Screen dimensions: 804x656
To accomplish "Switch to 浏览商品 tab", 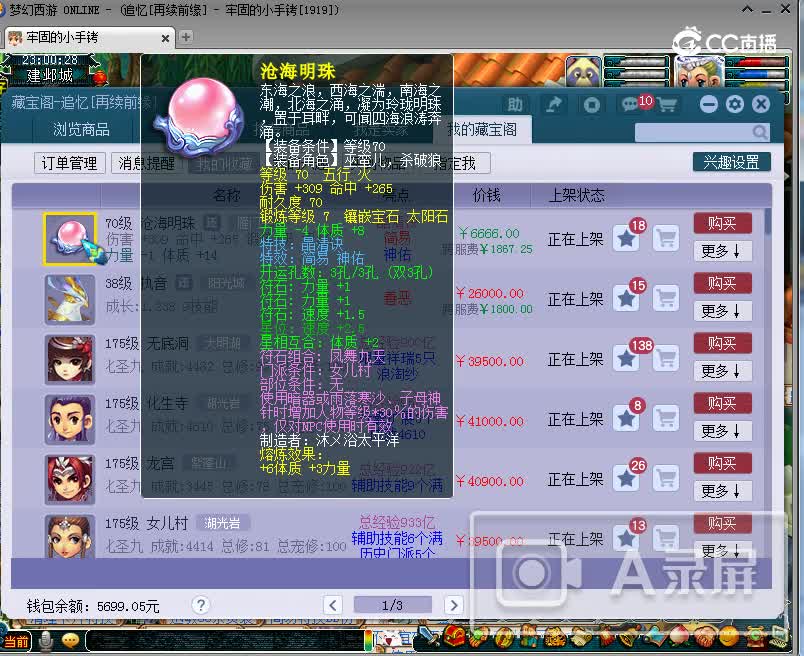I will click(x=82, y=129).
